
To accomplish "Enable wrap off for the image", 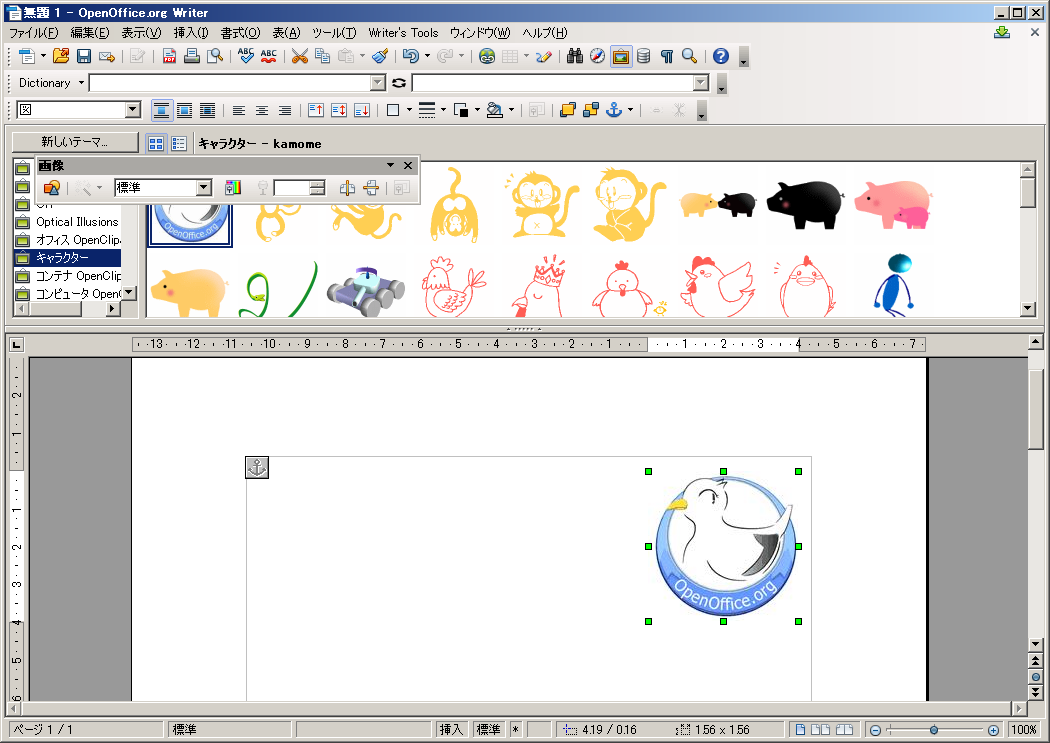I will (x=161, y=110).
